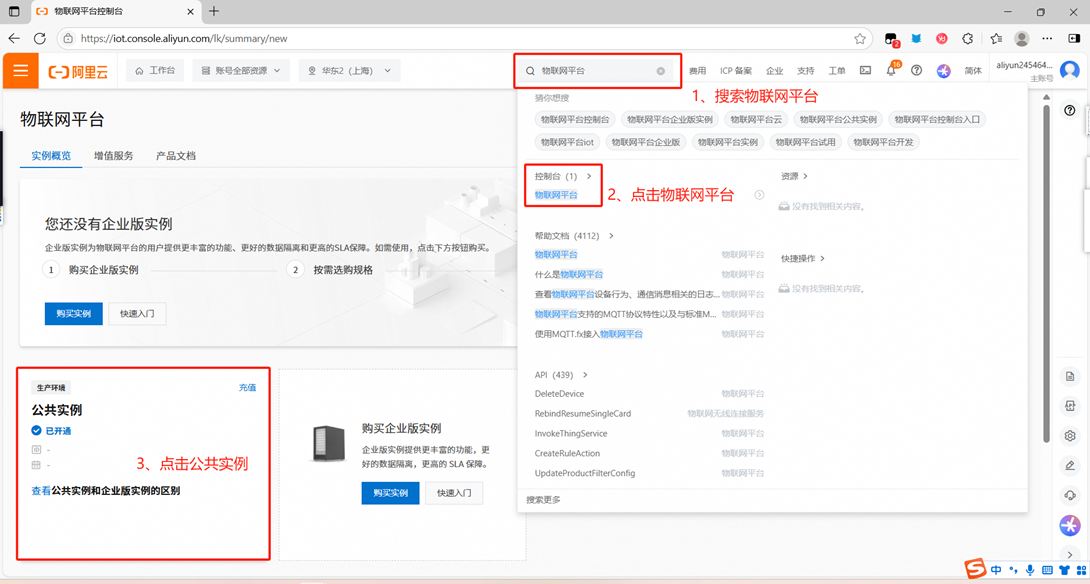Open the notifications bell
This screenshot has height=584, width=1090.
[890, 70]
